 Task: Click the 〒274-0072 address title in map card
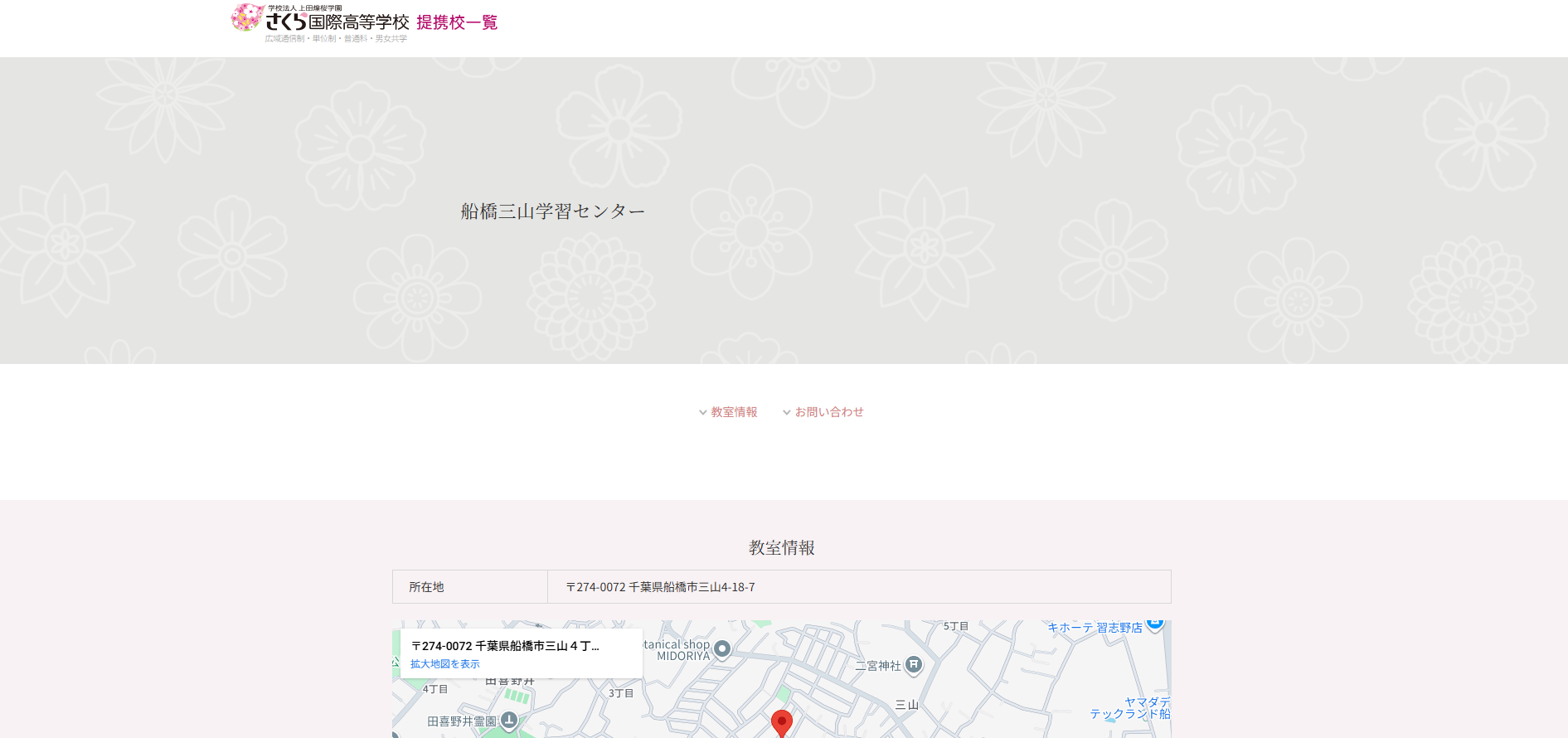505,646
